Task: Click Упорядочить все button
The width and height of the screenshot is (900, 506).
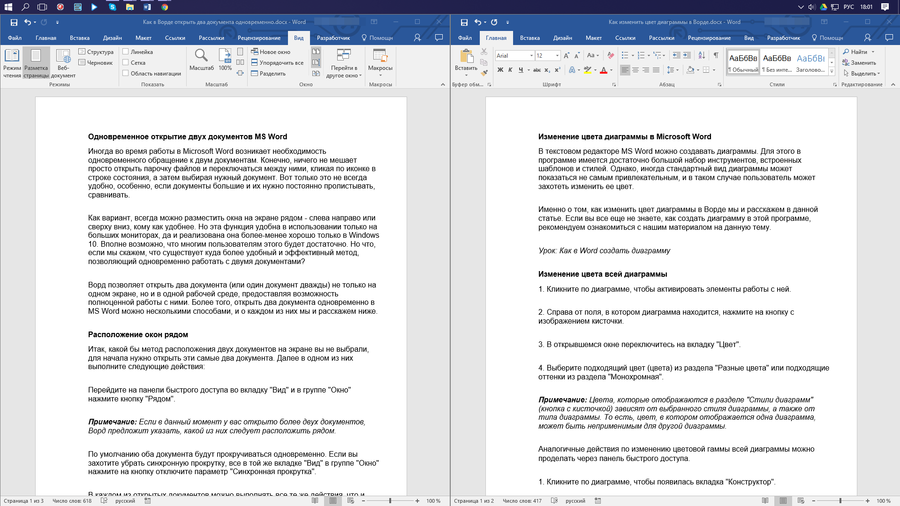Action: pyautogui.click(x=277, y=63)
